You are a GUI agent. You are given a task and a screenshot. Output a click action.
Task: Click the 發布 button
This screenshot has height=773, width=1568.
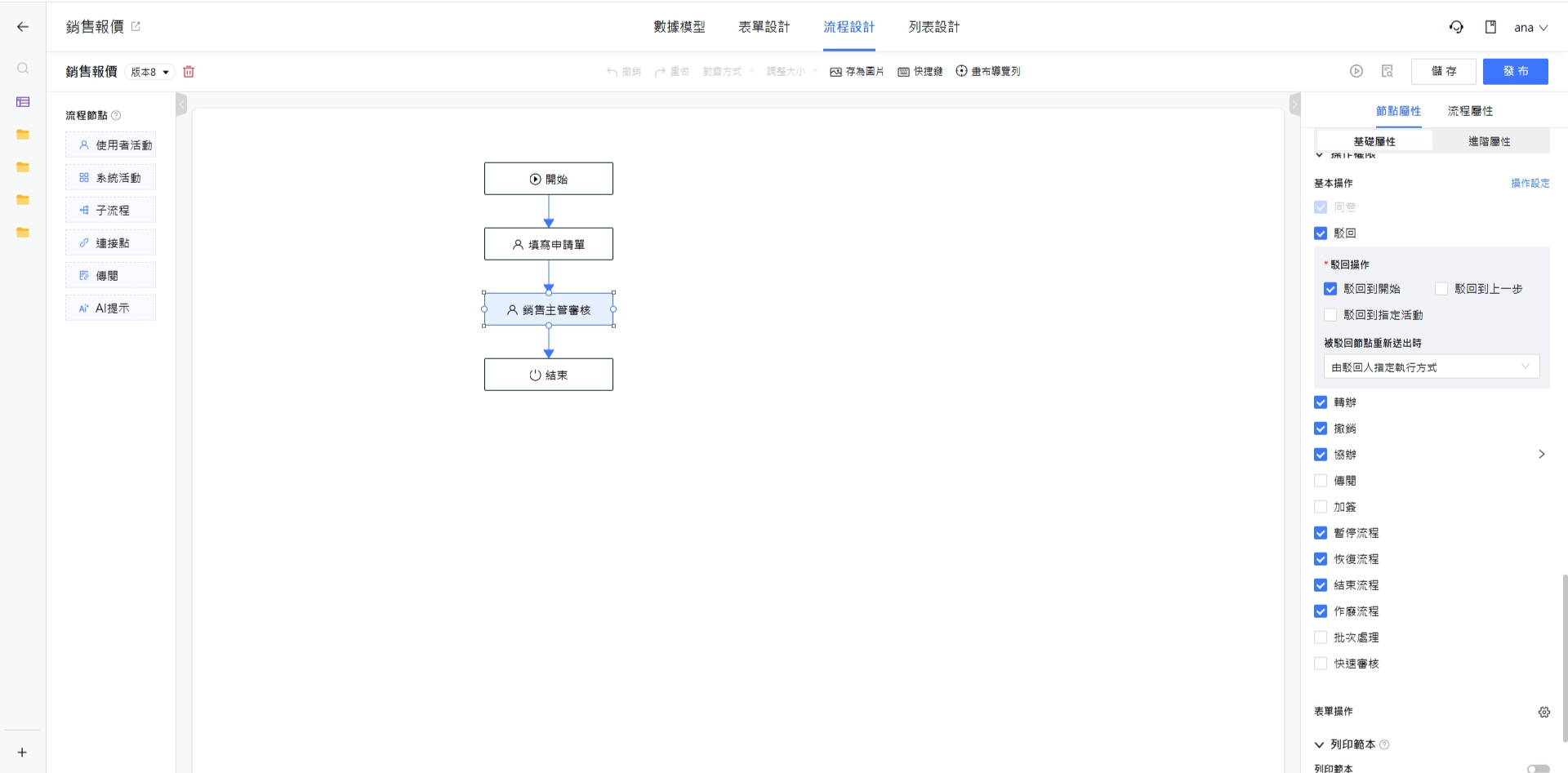(x=1516, y=71)
